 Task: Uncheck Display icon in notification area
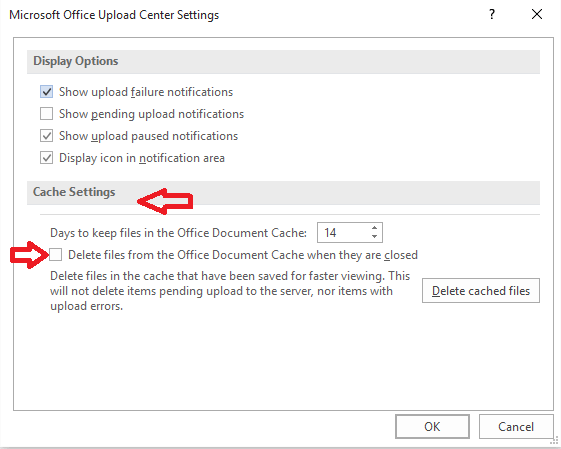coord(47,158)
